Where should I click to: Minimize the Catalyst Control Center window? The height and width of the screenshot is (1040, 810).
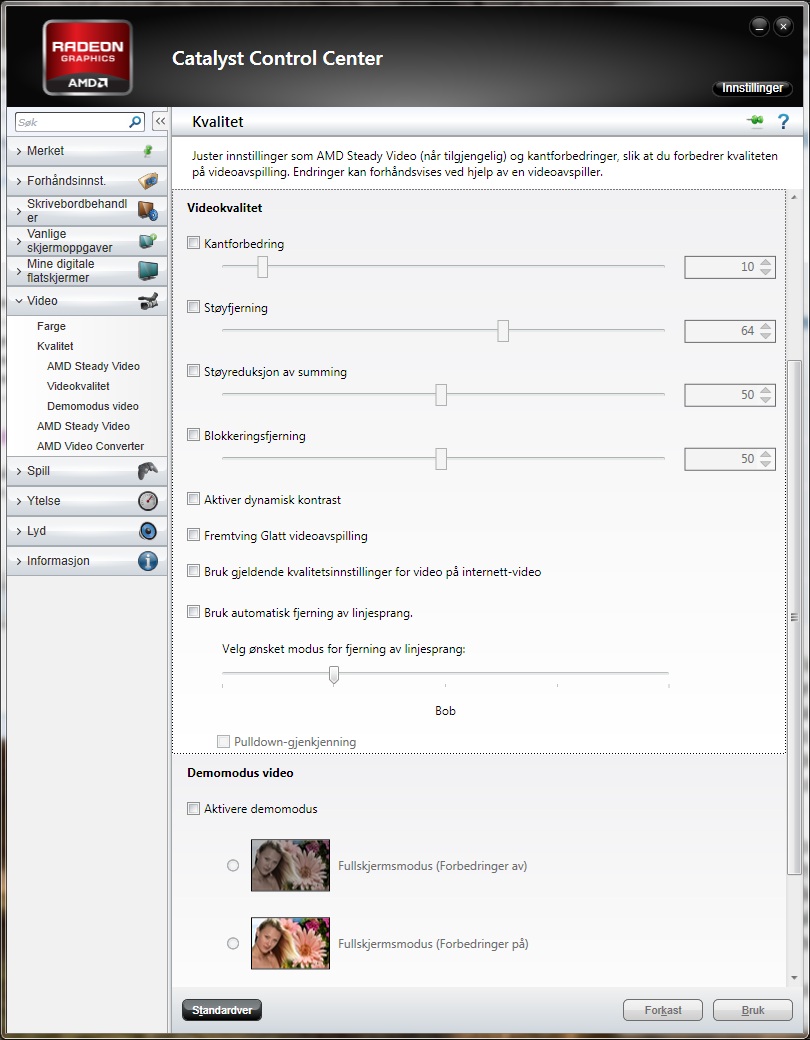pyautogui.click(x=759, y=27)
